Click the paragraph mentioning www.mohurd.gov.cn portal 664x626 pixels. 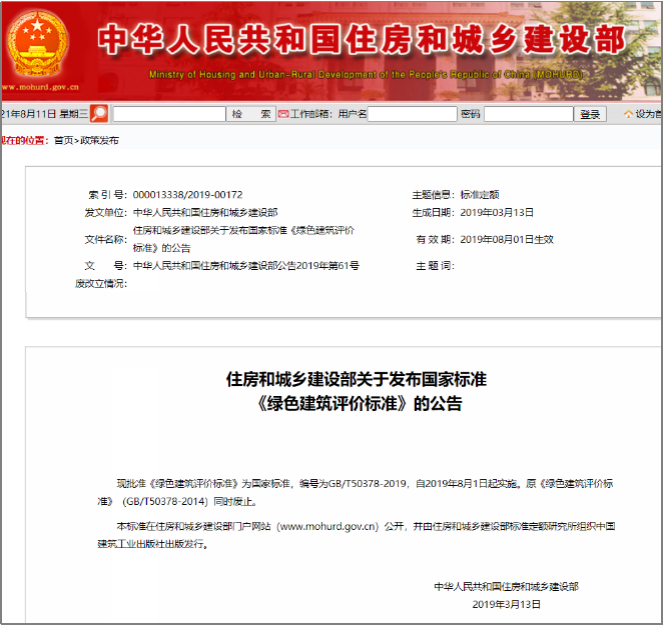(x=356, y=535)
